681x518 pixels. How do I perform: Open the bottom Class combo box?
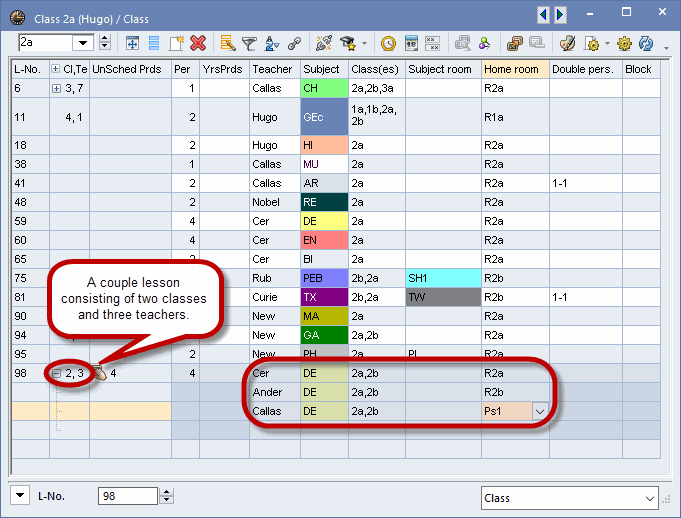point(649,497)
